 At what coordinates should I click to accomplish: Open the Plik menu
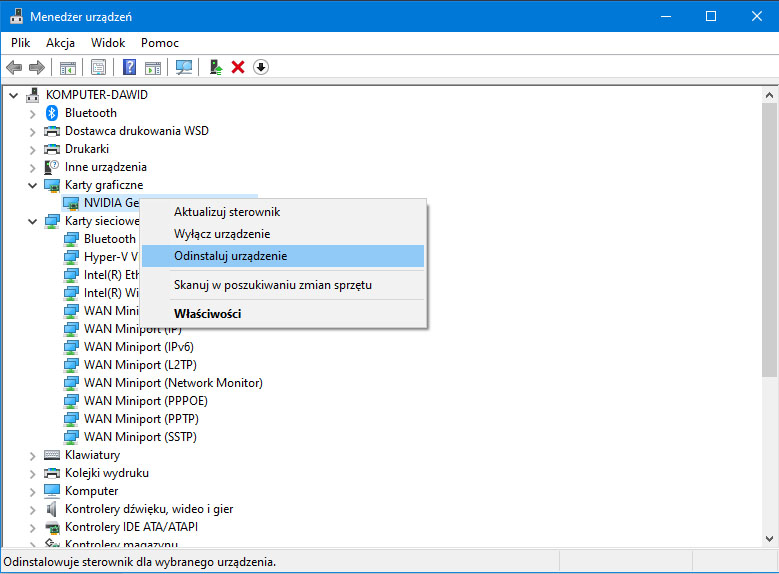coord(20,43)
